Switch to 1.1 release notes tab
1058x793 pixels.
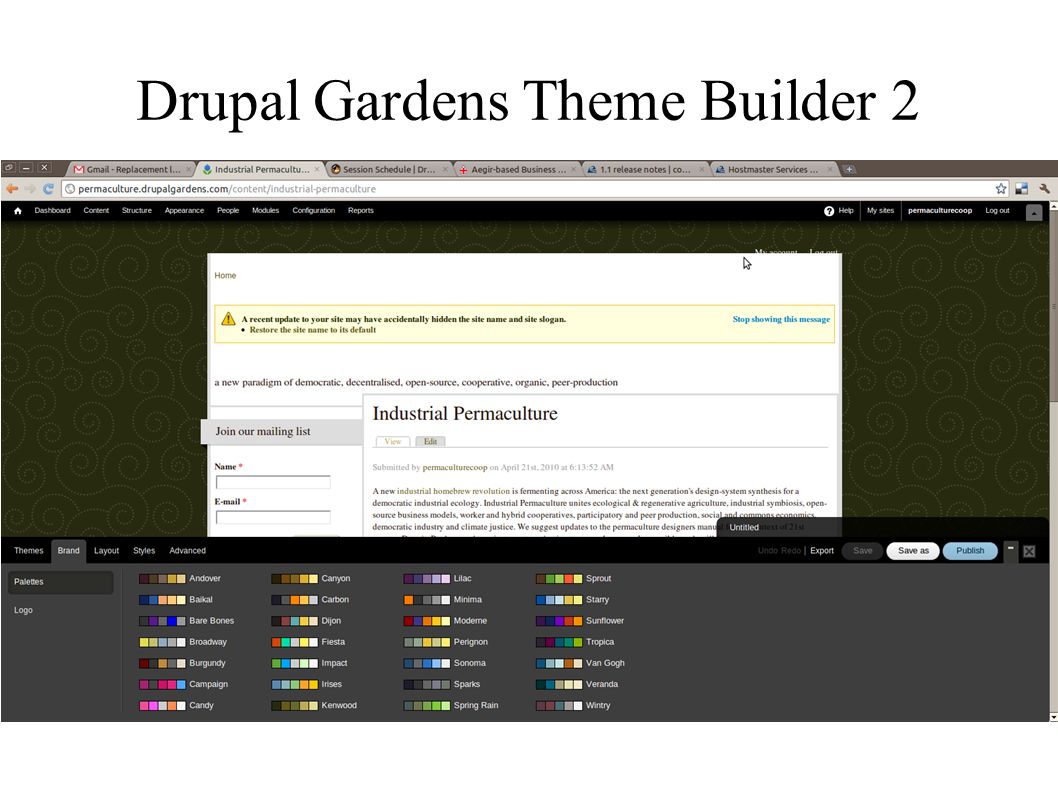pyautogui.click(x=645, y=169)
